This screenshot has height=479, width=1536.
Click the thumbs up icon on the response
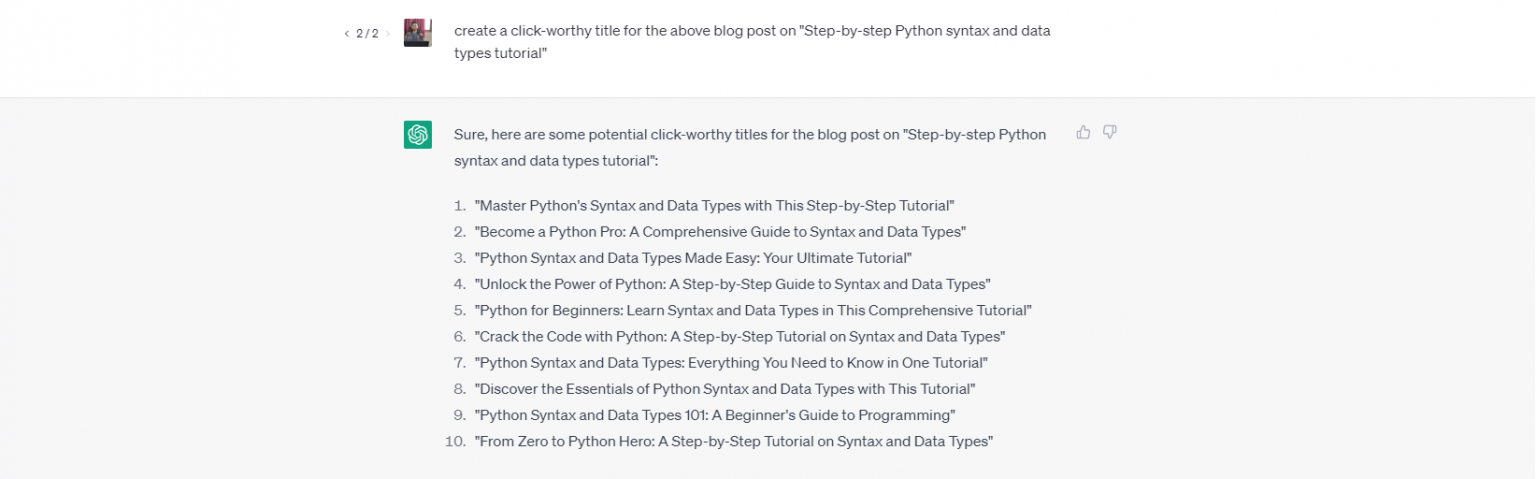1083,132
